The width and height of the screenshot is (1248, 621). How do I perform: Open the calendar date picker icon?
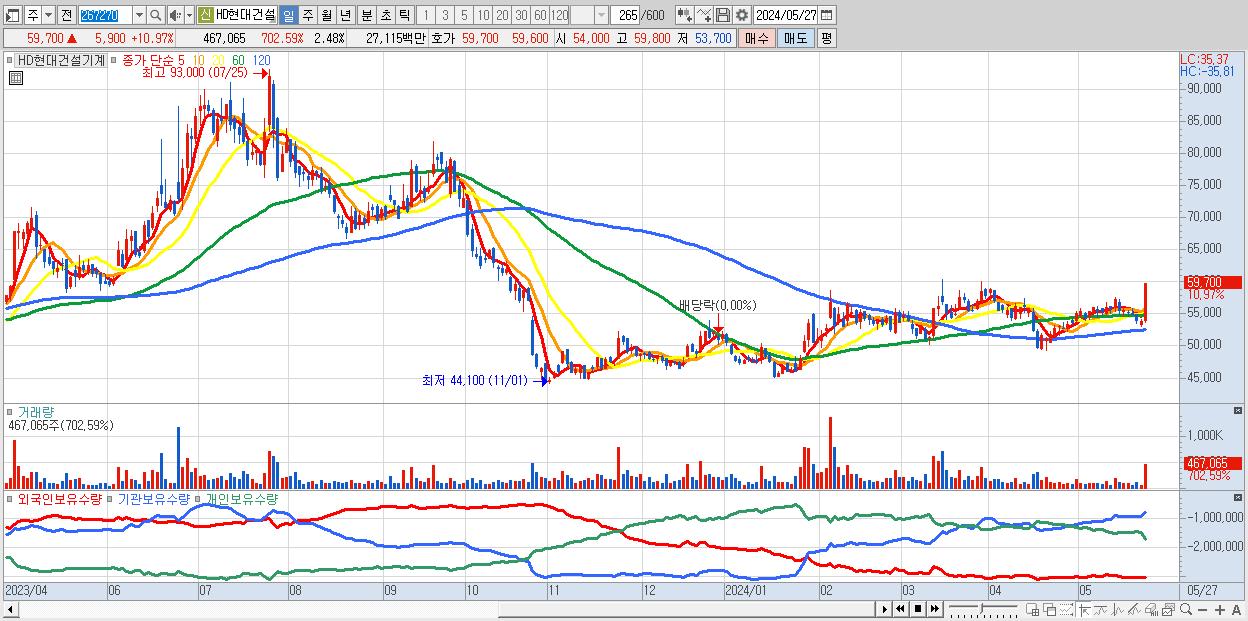click(x=826, y=15)
